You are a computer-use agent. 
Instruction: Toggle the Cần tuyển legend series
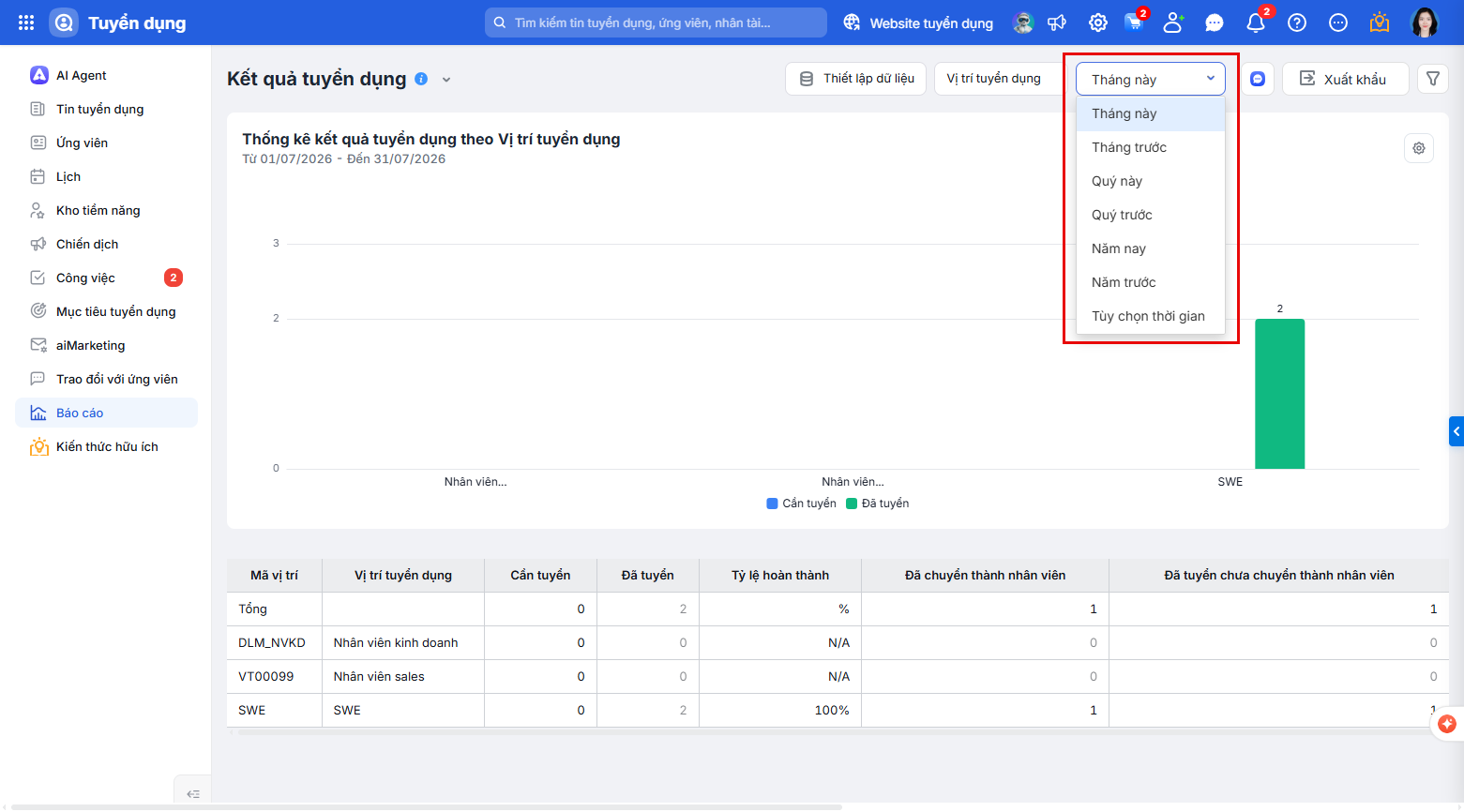click(x=802, y=504)
